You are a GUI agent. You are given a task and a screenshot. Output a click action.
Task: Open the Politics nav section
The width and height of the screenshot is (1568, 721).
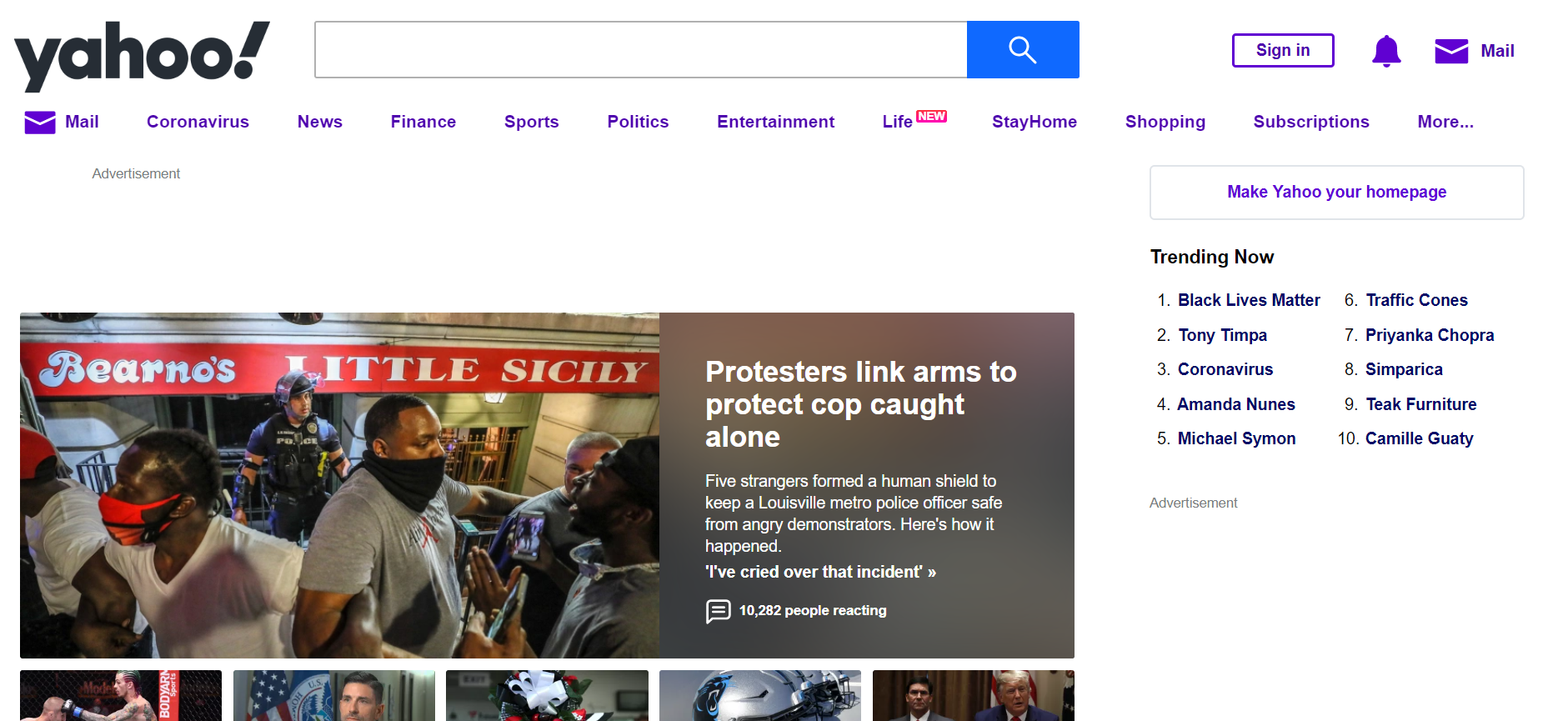638,122
